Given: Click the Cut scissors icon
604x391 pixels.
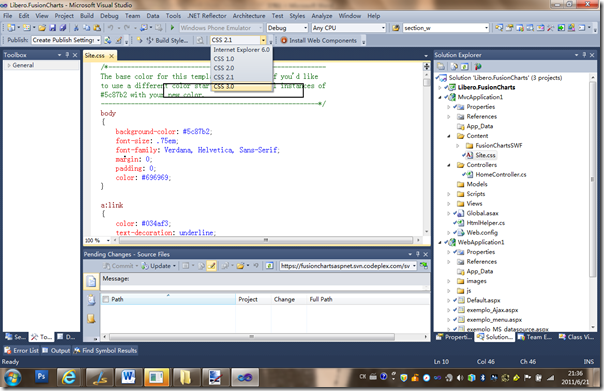Looking at the screenshot, I should 76,28.
